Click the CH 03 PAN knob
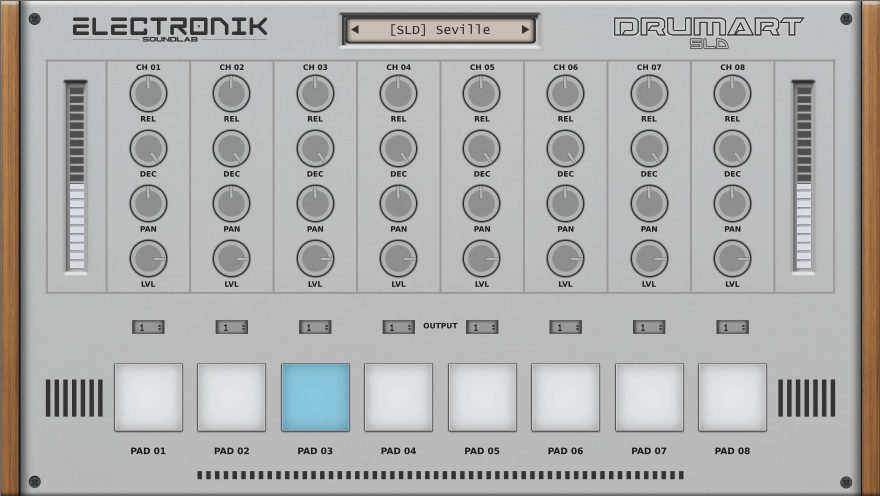Viewport: 880px width, 496px height. click(315, 204)
